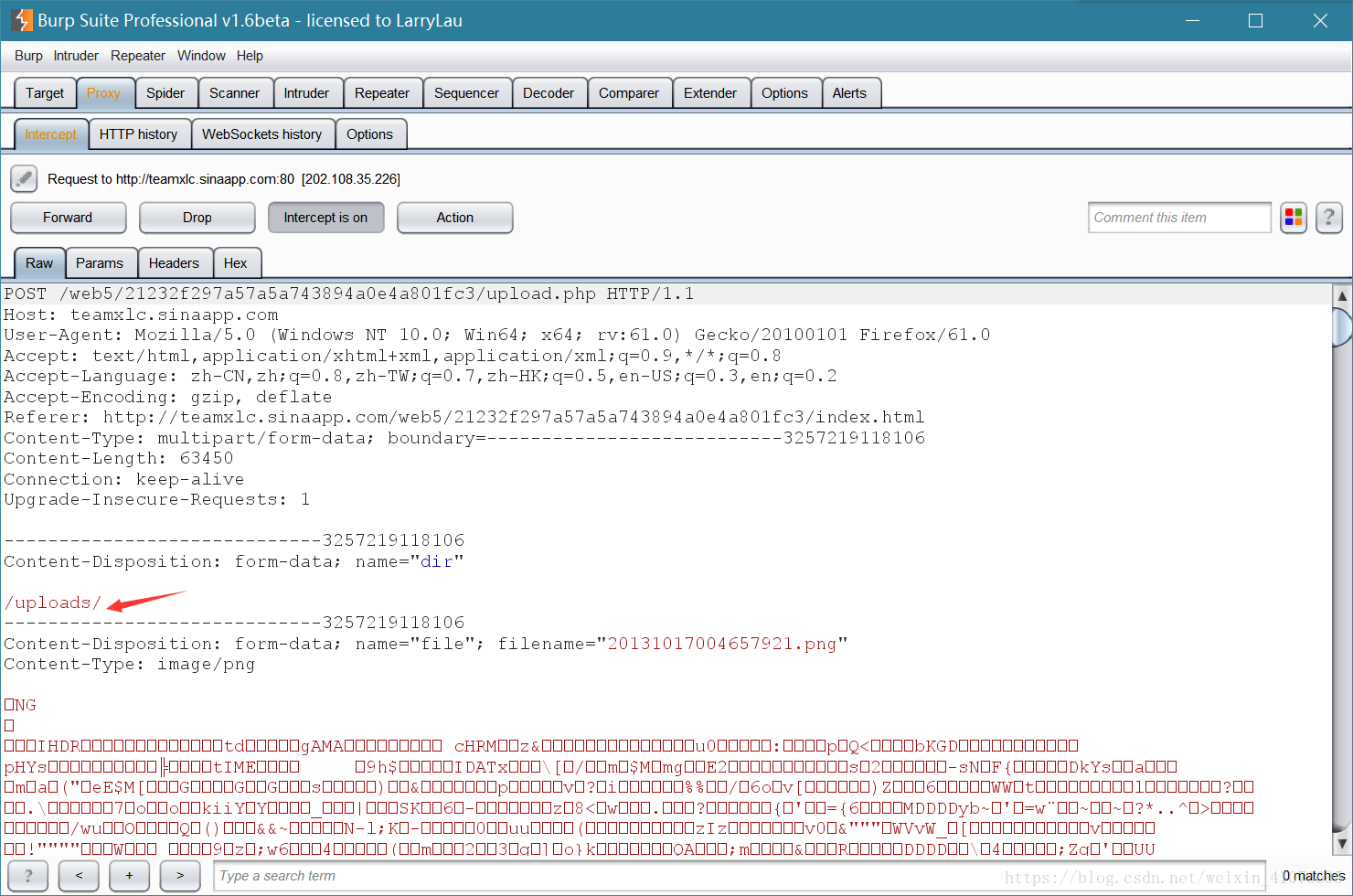1353x896 pixels.
Task: Open the HTTP history sub-tab
Action: click(x=139, y=134)
